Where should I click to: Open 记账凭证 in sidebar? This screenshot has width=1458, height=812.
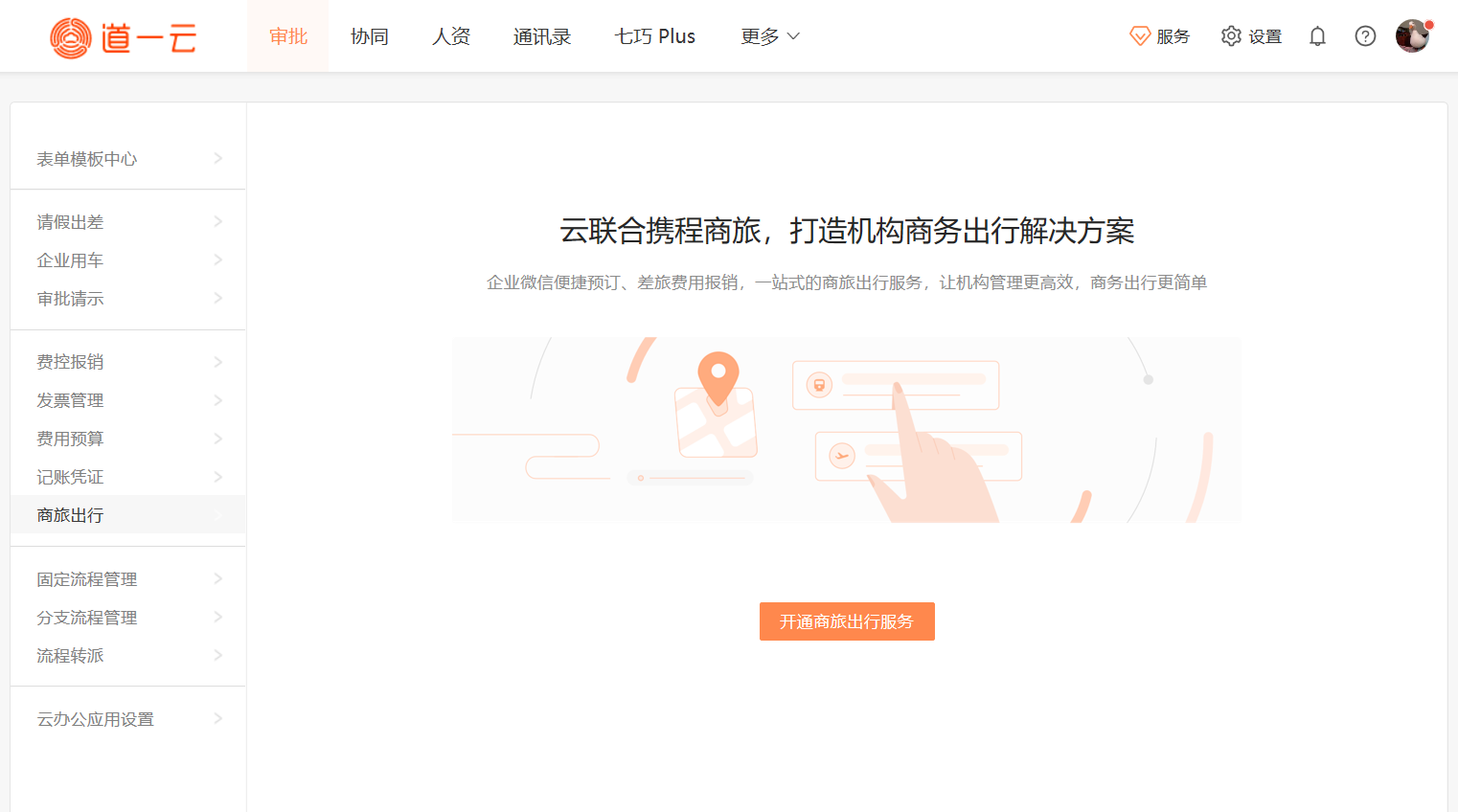pos(128,477)
